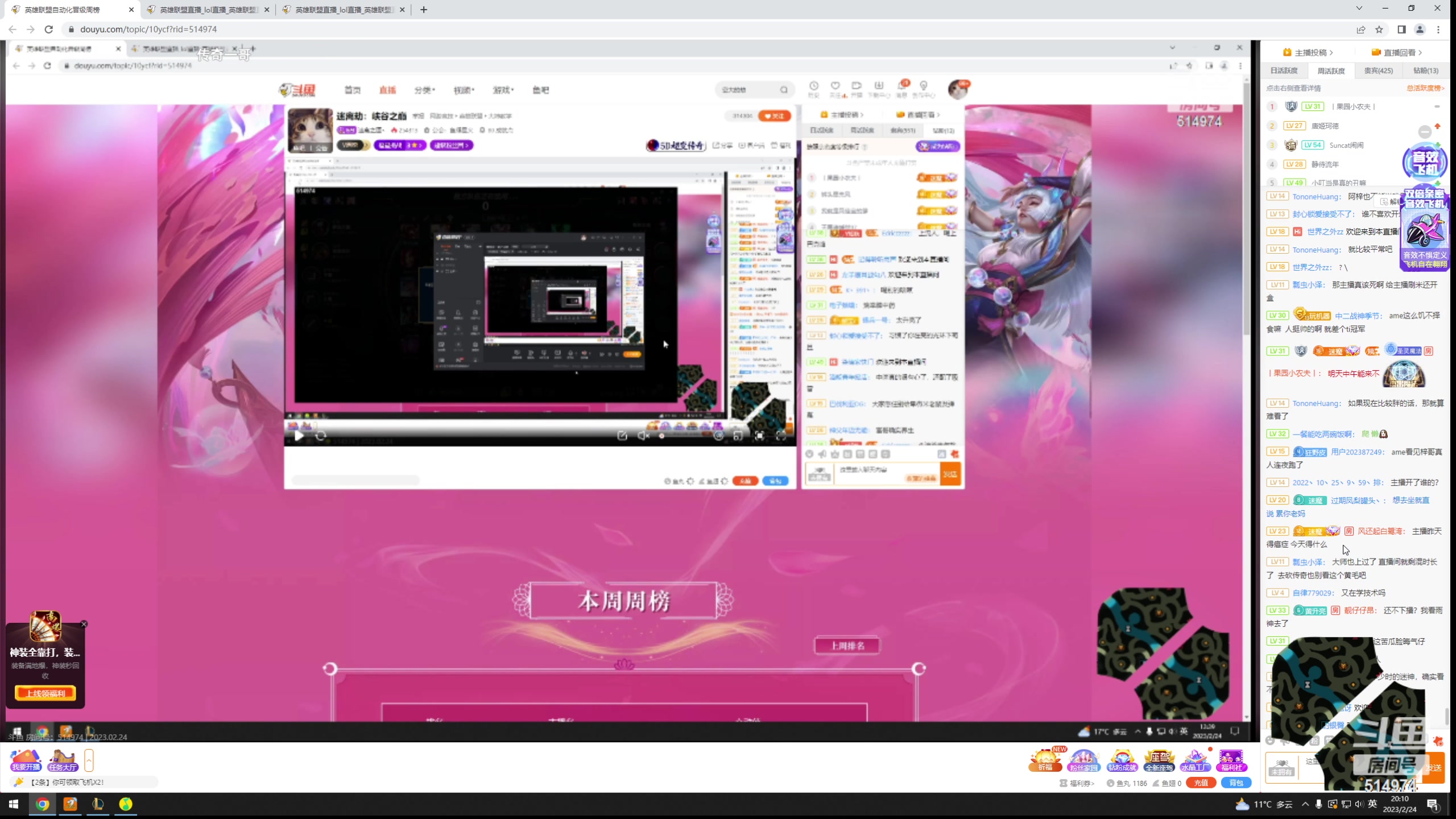Toggle bookmark star for this page
Viewport: 1456px width, 819px height.
tap(1379, 30)
